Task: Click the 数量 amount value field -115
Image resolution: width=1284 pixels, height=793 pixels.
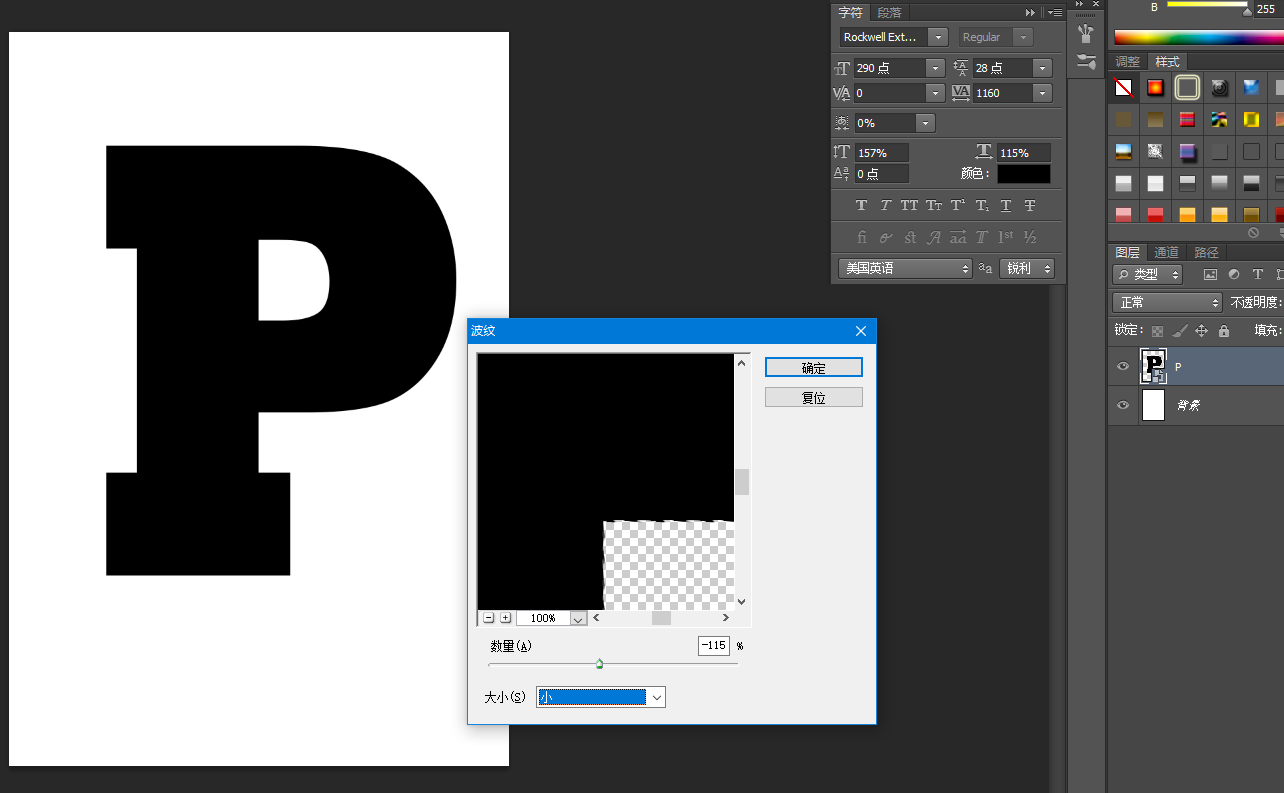Action: click(x=714, y=646)
